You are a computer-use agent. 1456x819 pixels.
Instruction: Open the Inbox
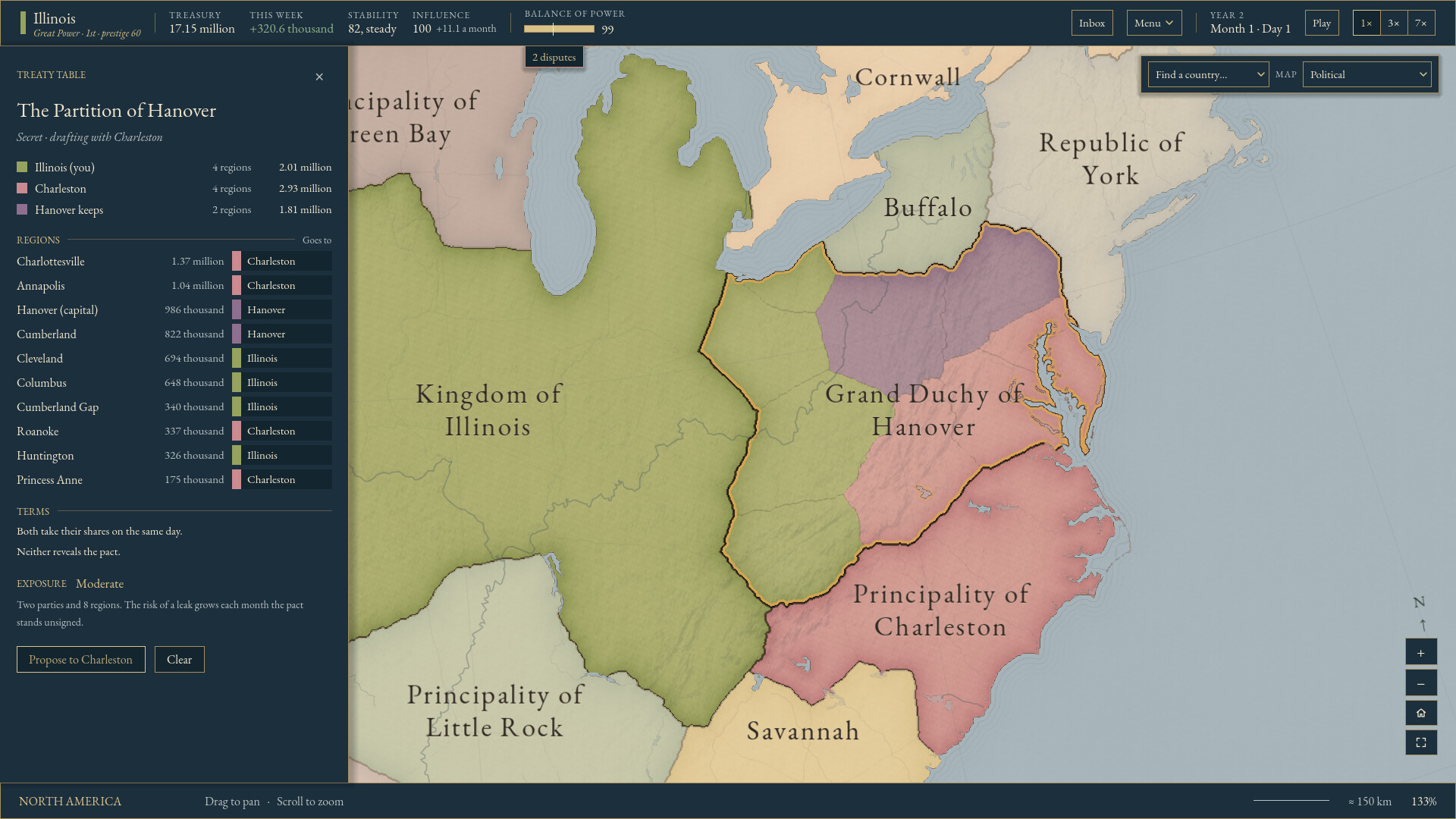coord(1092,23)
